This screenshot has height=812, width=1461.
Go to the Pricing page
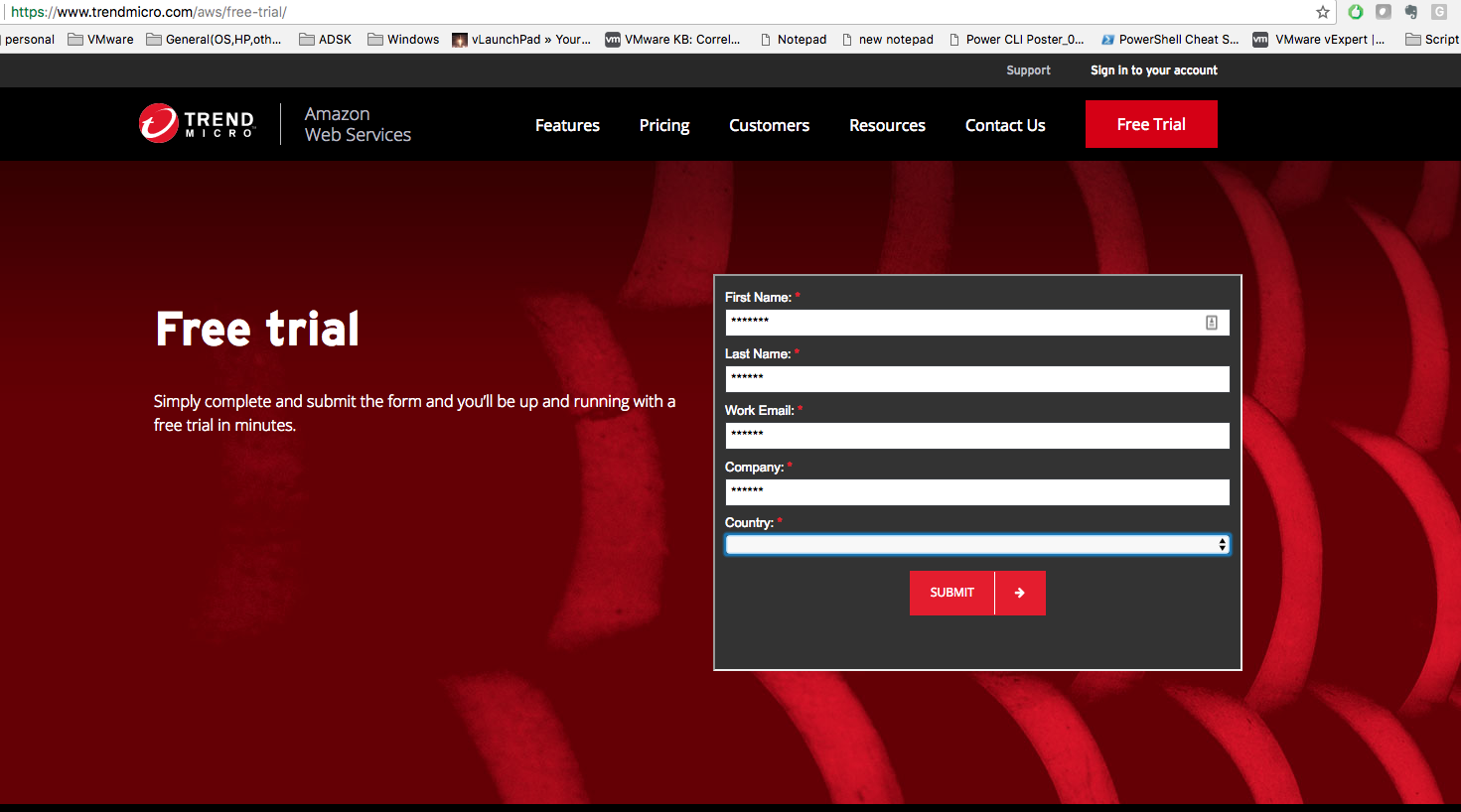pos(664,125)
